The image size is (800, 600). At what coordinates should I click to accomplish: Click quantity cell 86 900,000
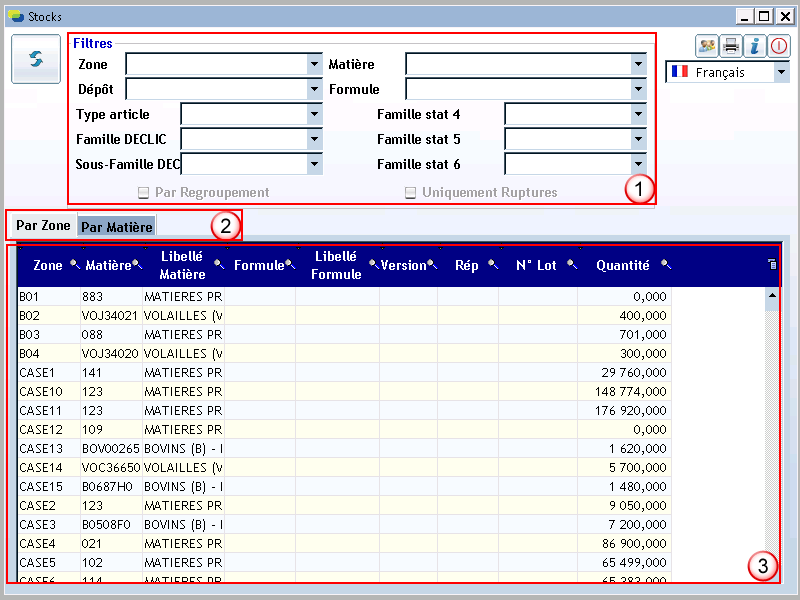click(624, 544)
